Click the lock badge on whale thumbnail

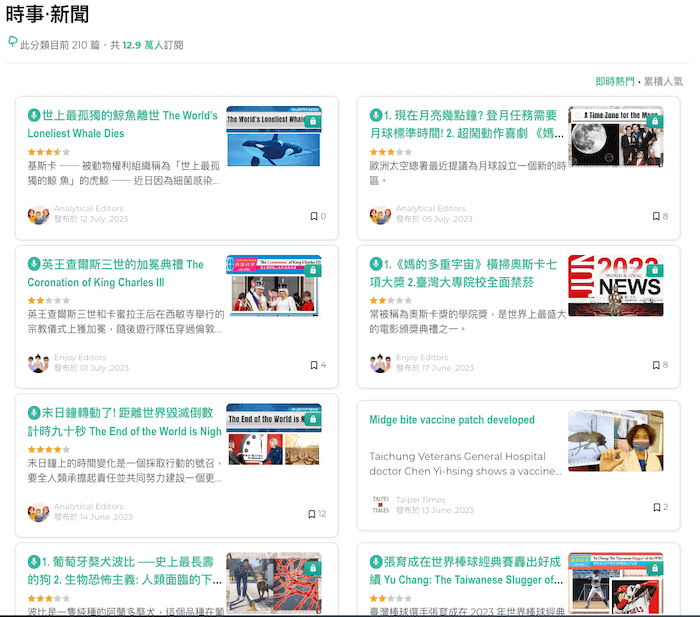click(x=313, y=121)
